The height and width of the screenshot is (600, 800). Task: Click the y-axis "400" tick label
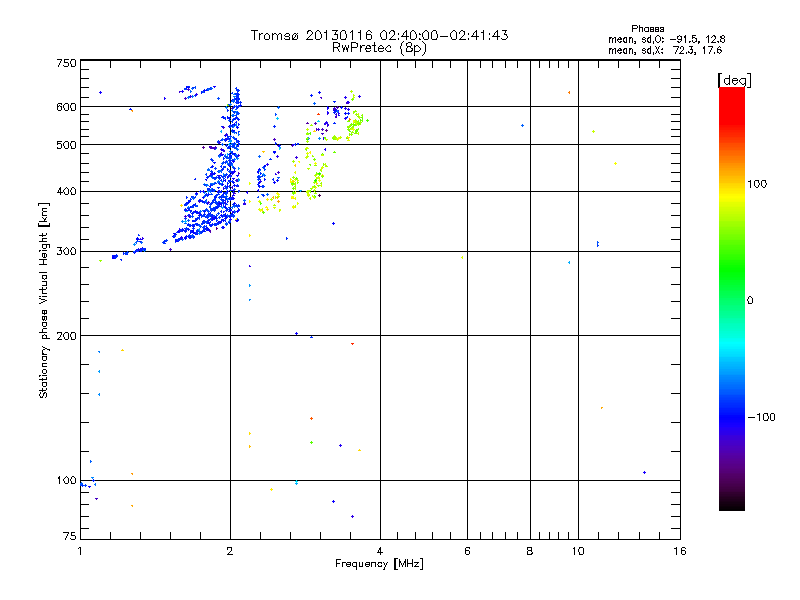click(66, 191)
